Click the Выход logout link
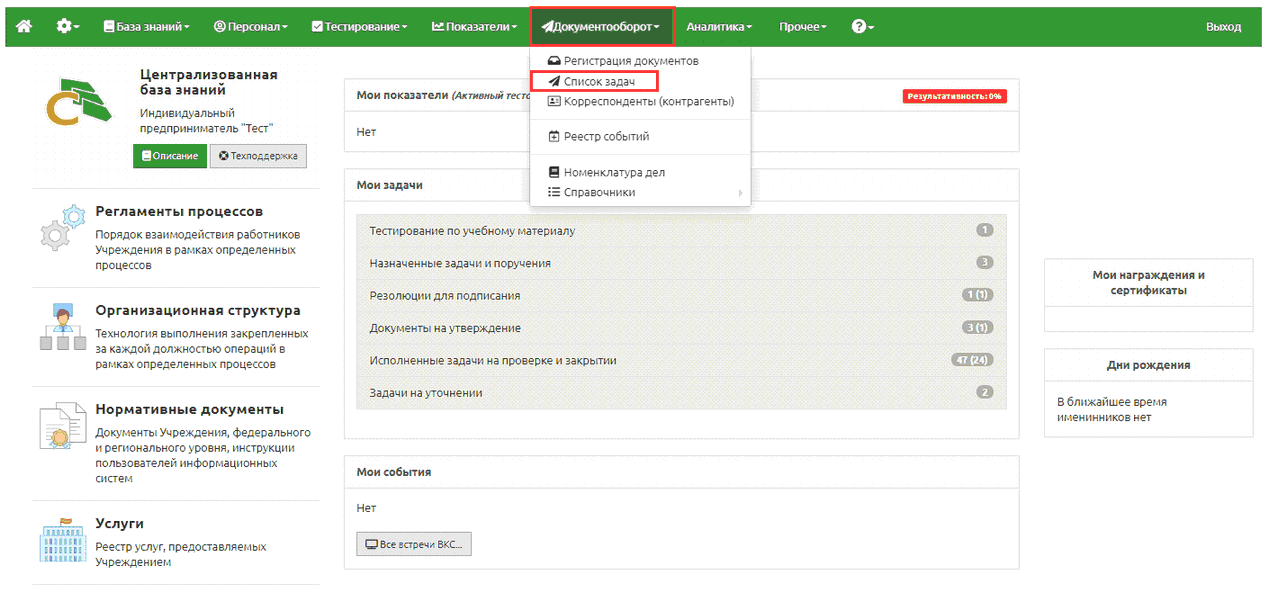Screen dimensions: 1269x593 1223,27
